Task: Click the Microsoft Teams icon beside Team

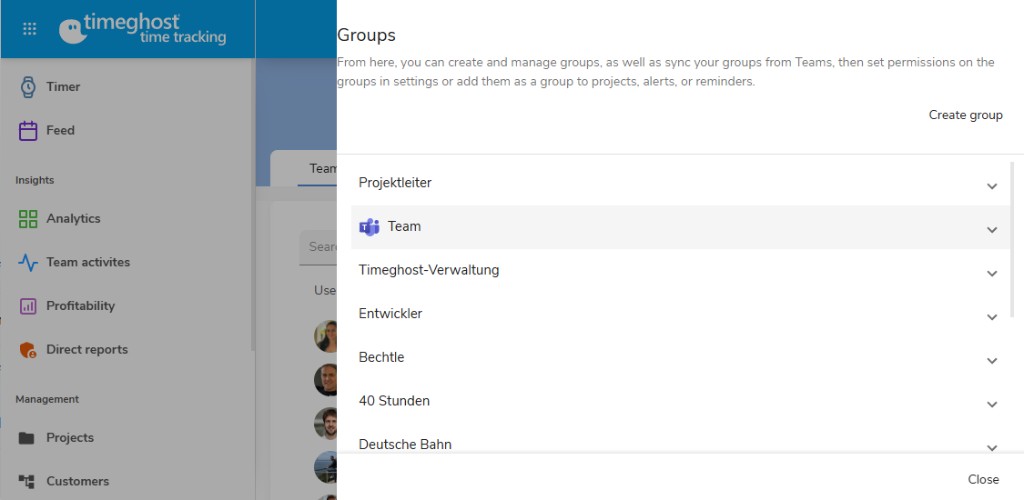Action: [x=369, y=227]
